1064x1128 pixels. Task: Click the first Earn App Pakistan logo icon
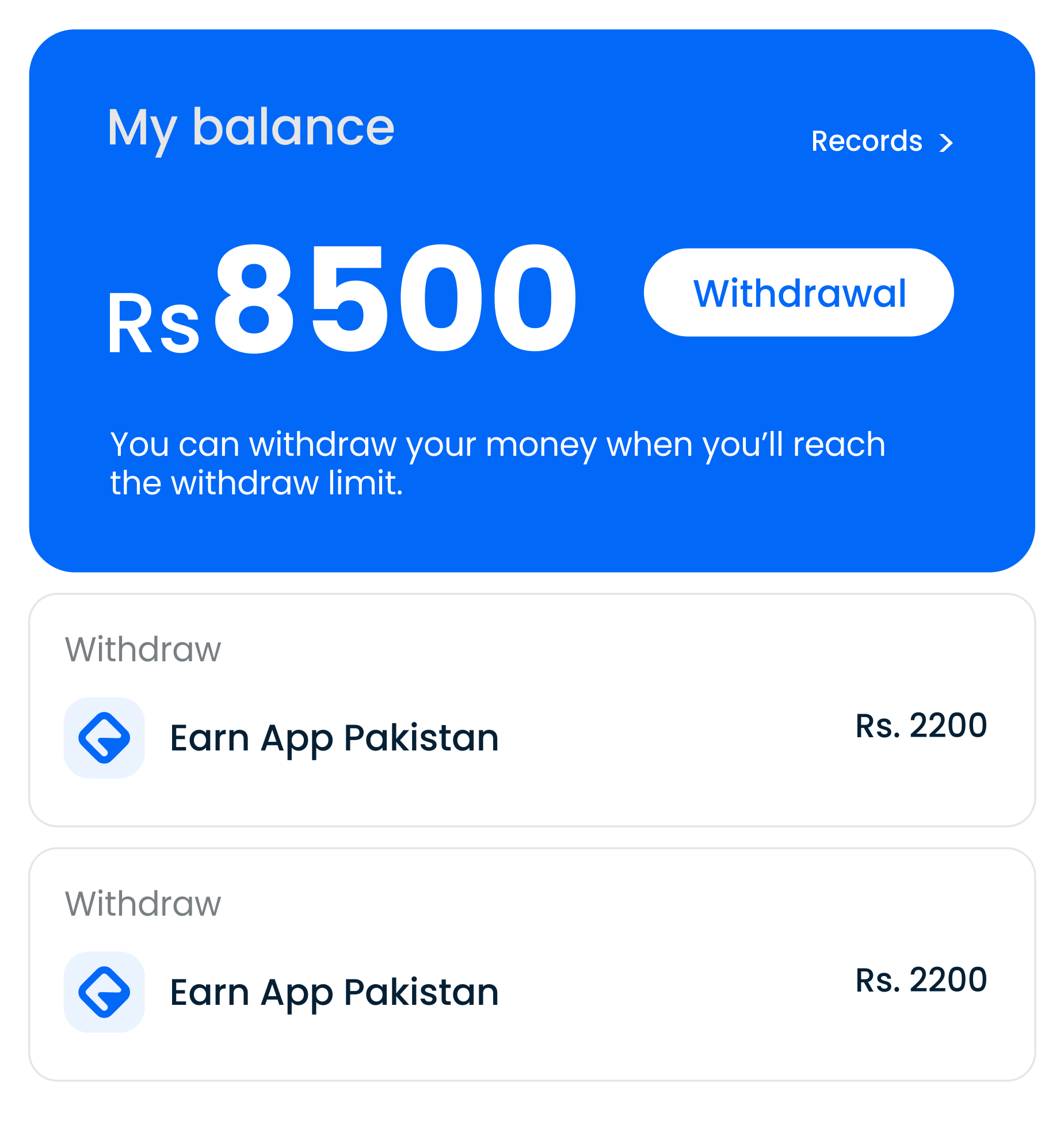tap(104, 738)
